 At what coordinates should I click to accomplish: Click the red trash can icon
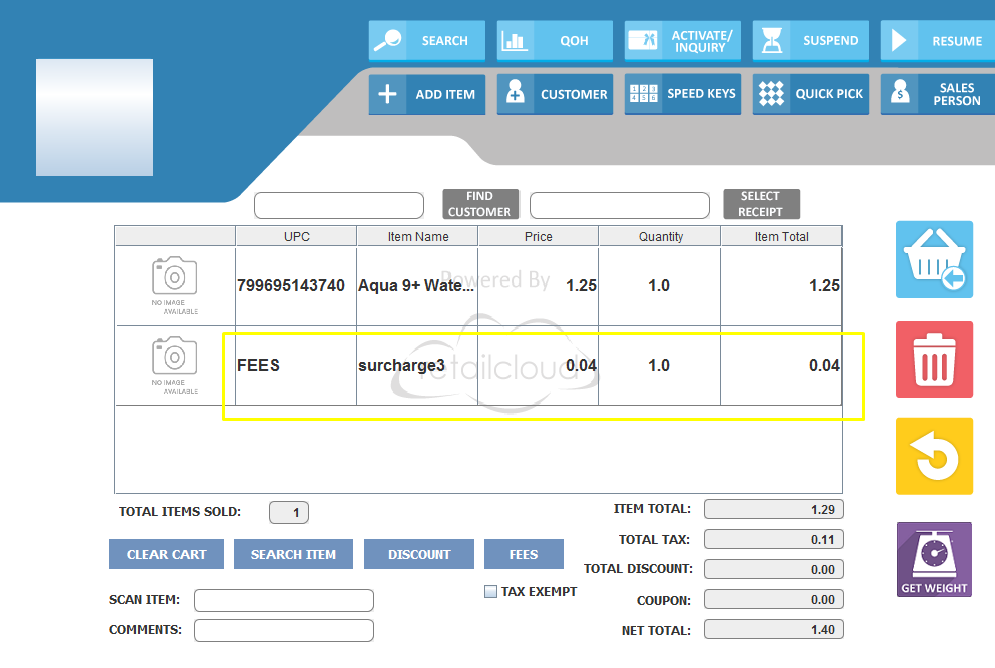click(934, 359)
